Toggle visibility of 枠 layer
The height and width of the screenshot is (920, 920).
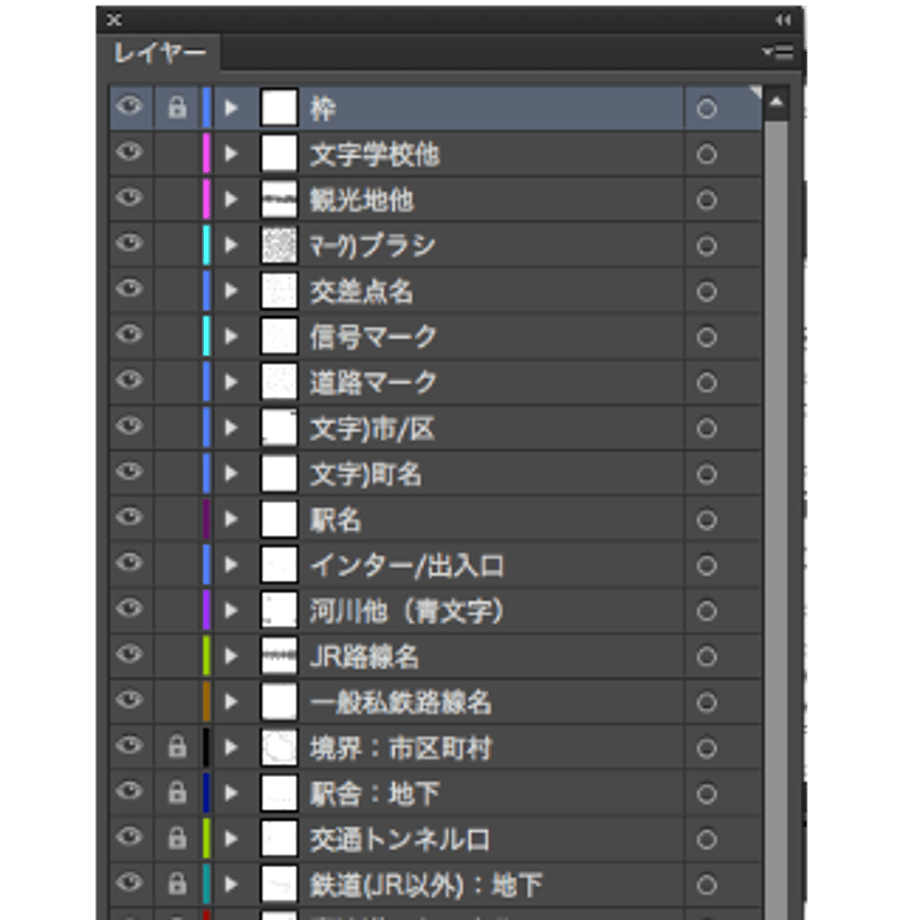coord(130,107)
